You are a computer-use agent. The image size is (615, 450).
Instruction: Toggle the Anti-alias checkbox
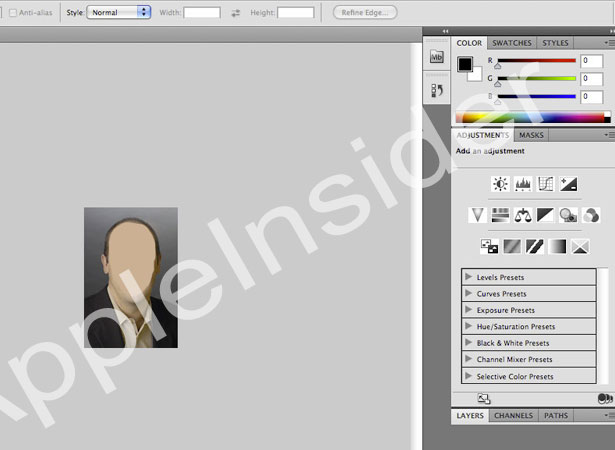(x=13, y=13)
